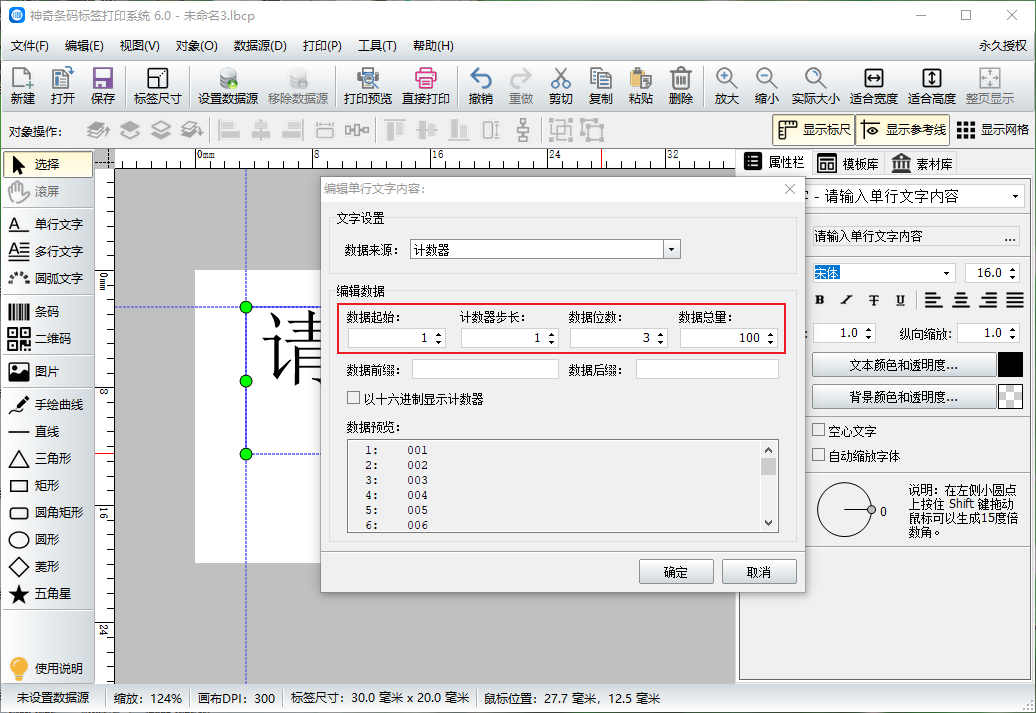Viewport: 1036px width, 713px height.
Task: Select the 条码 barcode tool
Action: 48,311
